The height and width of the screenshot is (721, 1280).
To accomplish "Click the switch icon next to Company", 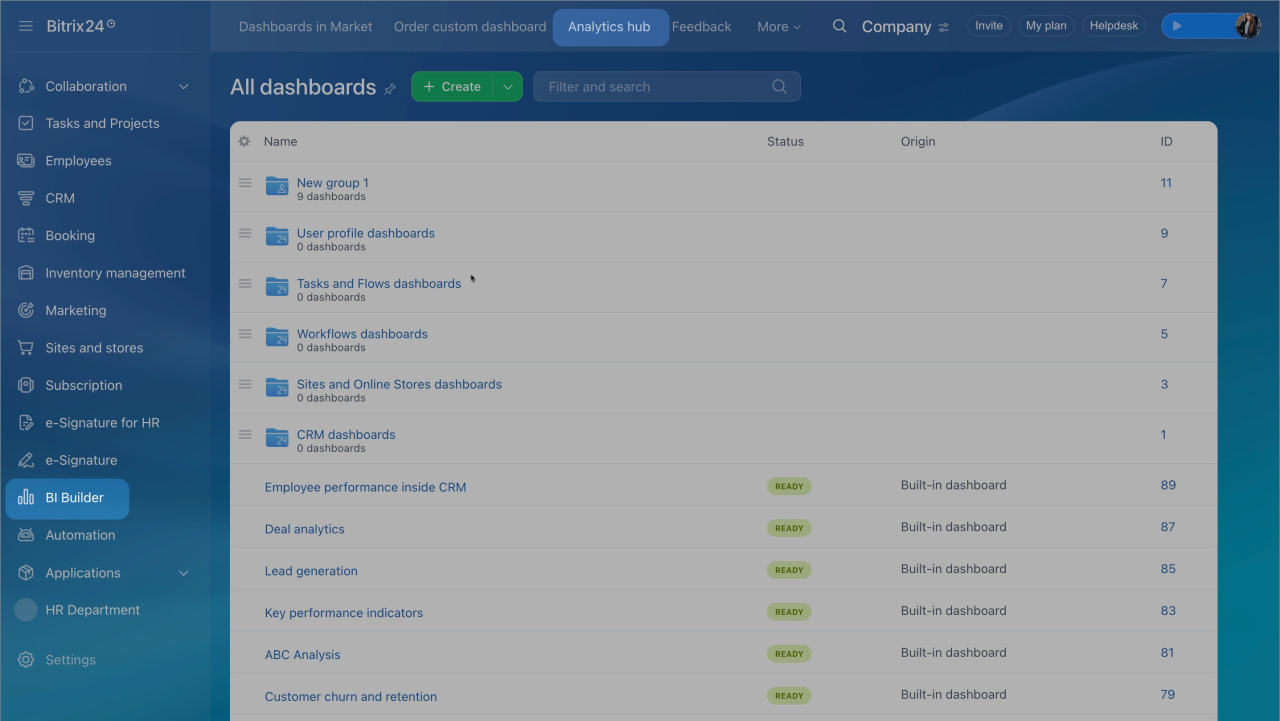I will [943, 27].
